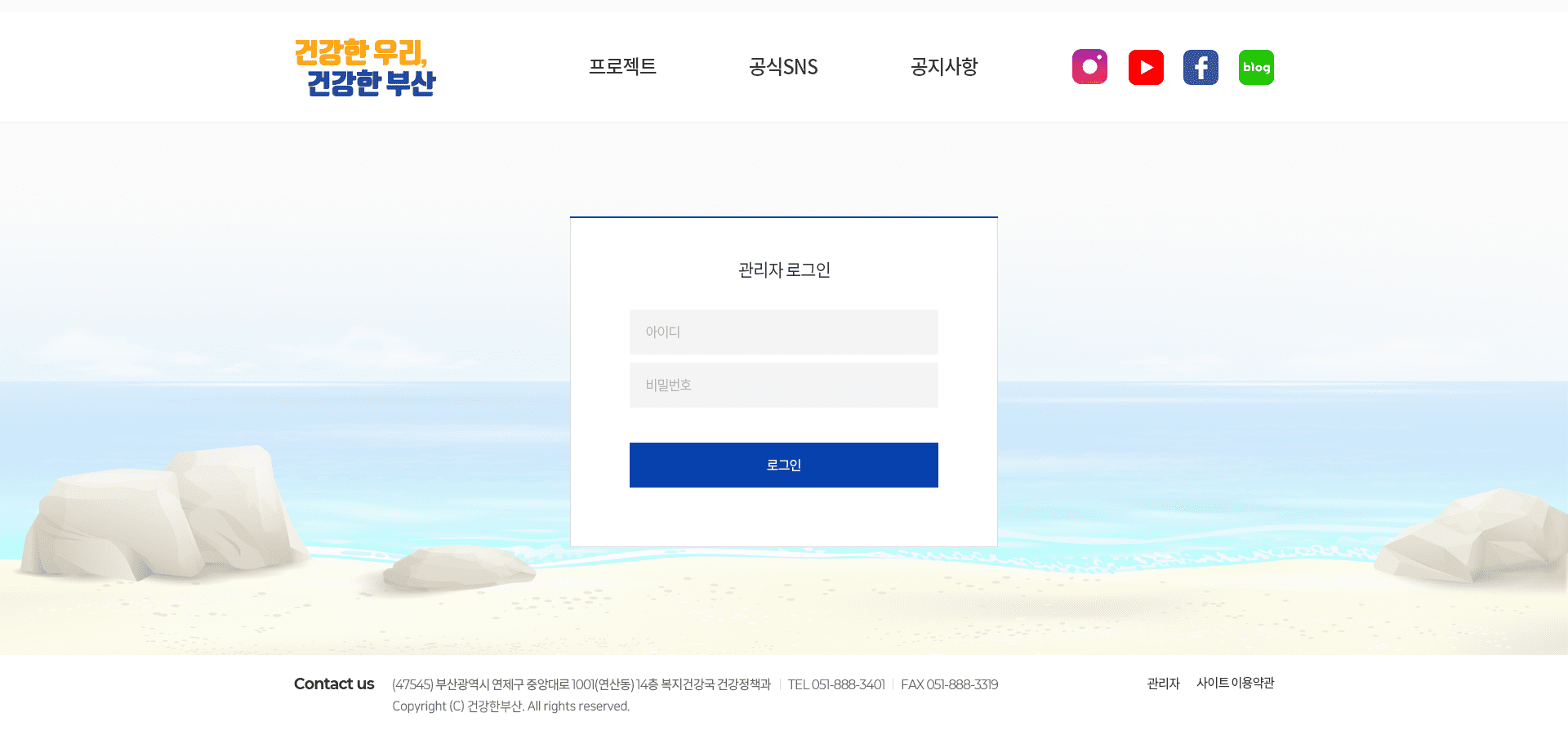Click the 관리자 로그인 heading
1568x735 pixels.
coord(784,269)
